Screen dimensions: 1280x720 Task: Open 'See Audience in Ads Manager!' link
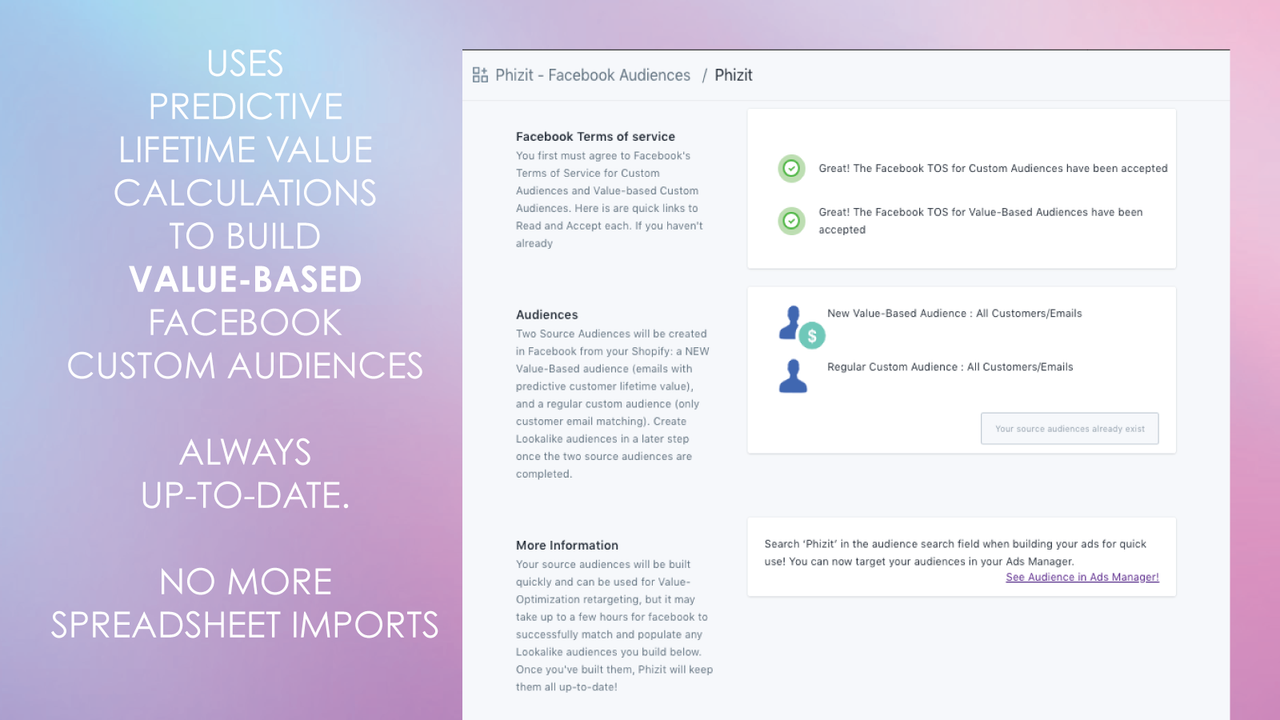1082,577
